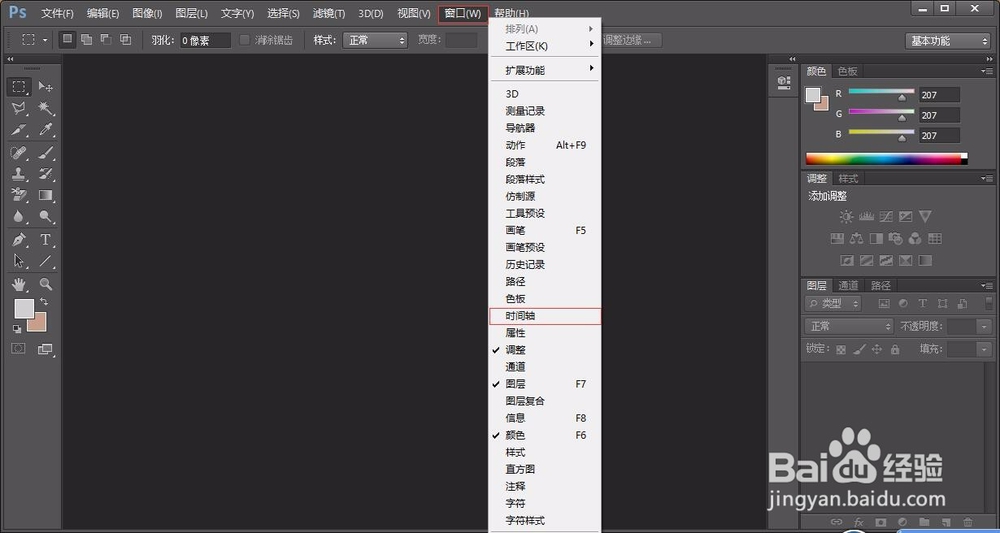This screenshot has width=1000, height=533.
Task: Open the 滤镜(T) menu
Action: 329,13
